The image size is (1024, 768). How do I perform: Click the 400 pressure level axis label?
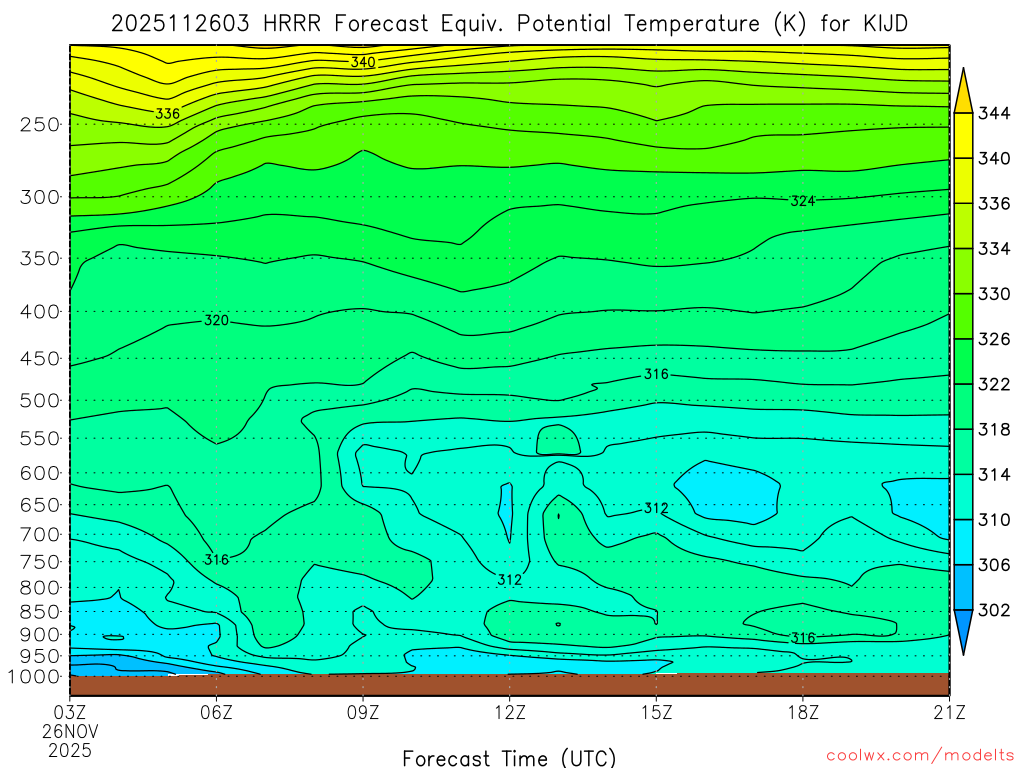pyautogui.click(x=40, y=312)
